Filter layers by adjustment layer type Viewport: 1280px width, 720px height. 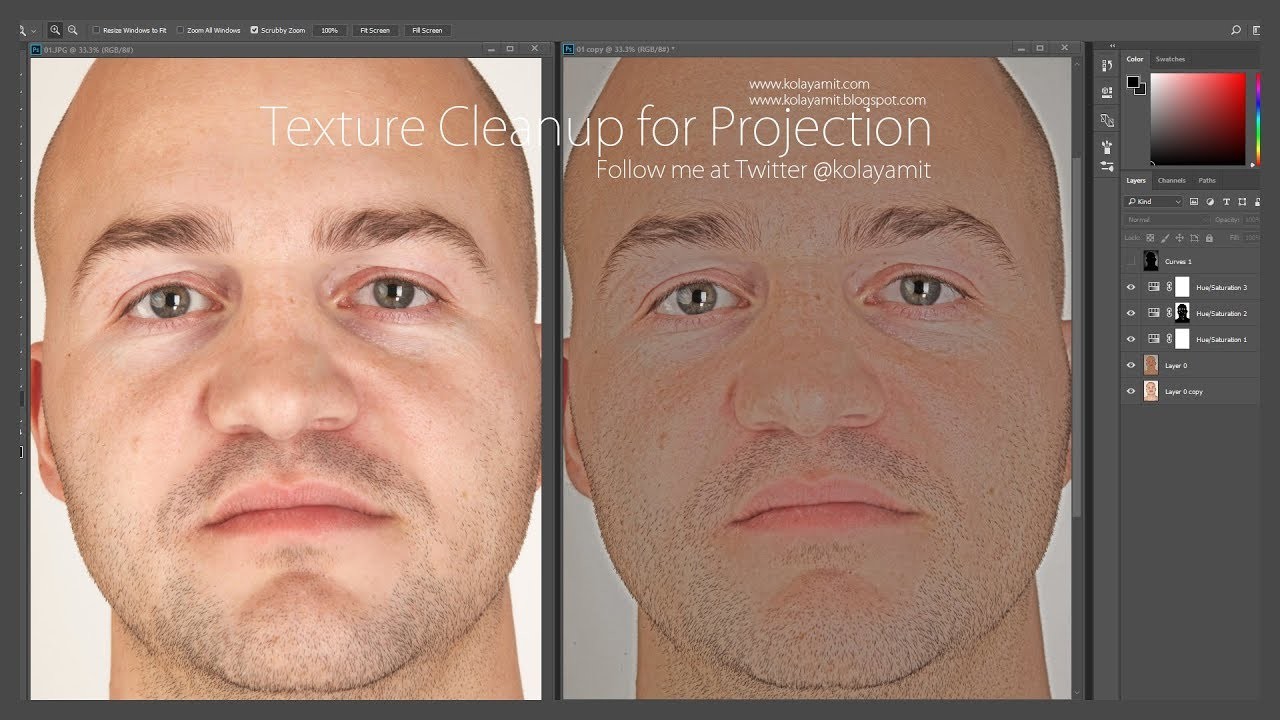1210,201
